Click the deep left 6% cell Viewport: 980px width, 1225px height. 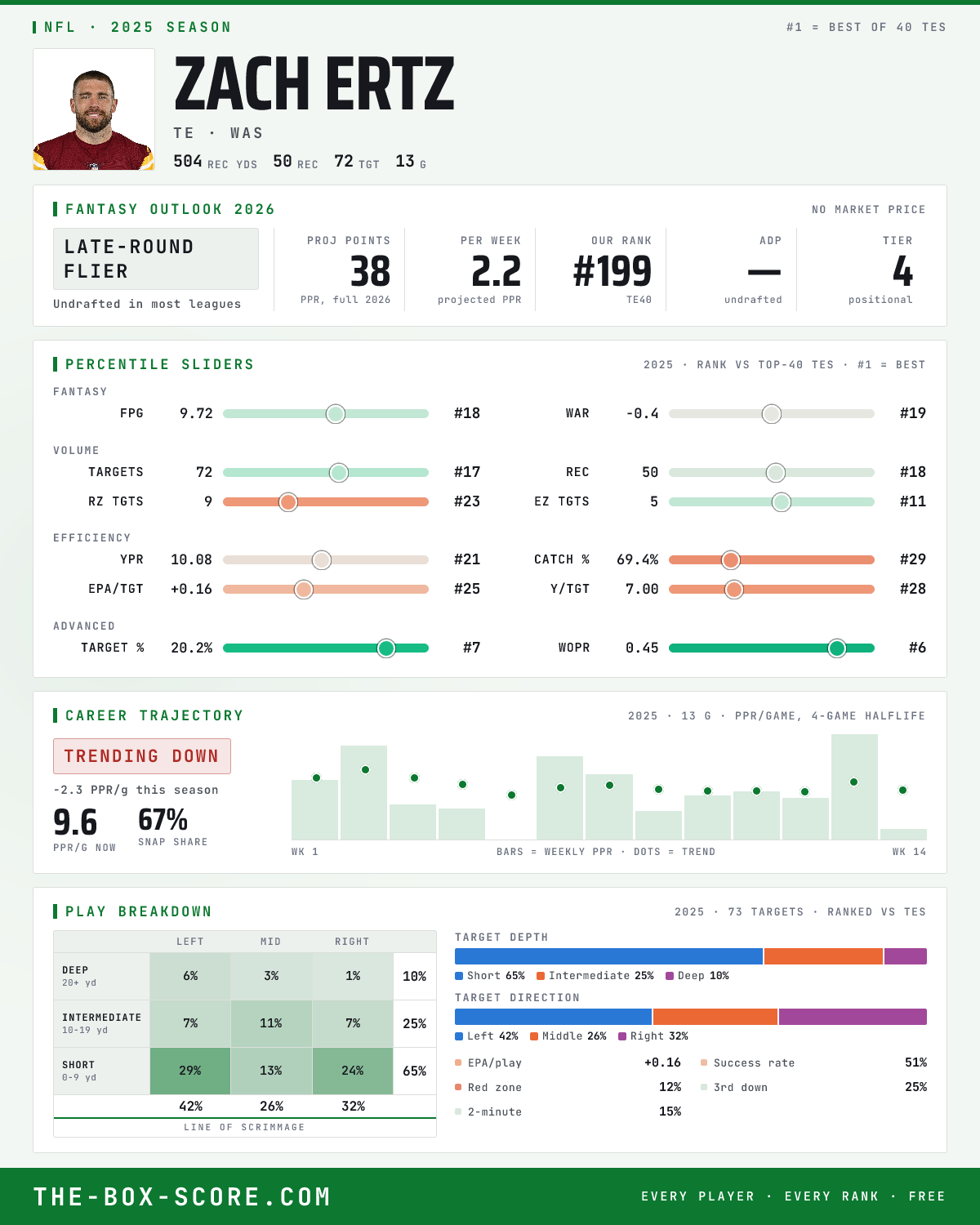pyautogui.click(x=190, y=976)
